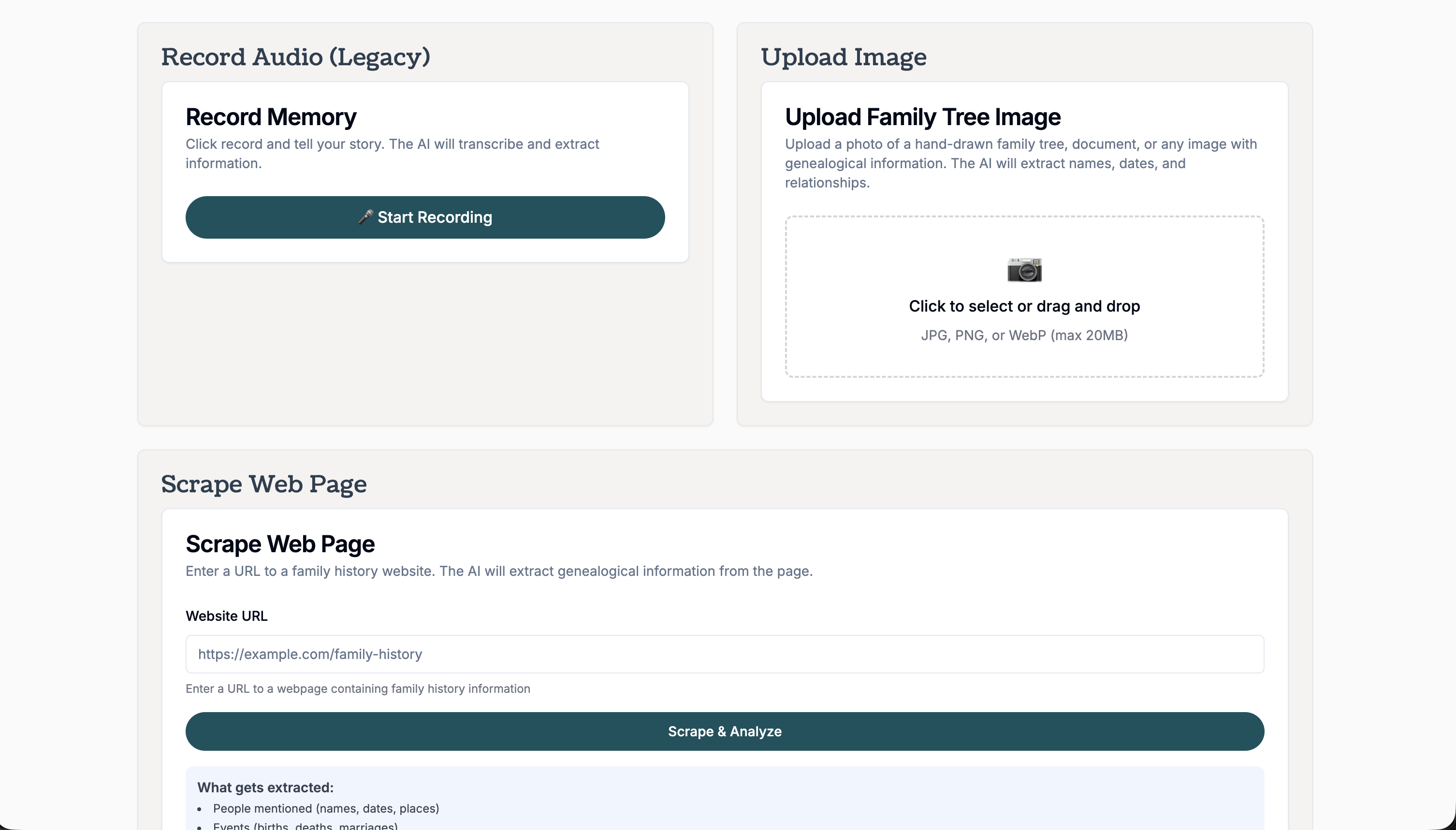Click the 'Record Memory' card title
1456x830 pixels.
tap(271, 117)
